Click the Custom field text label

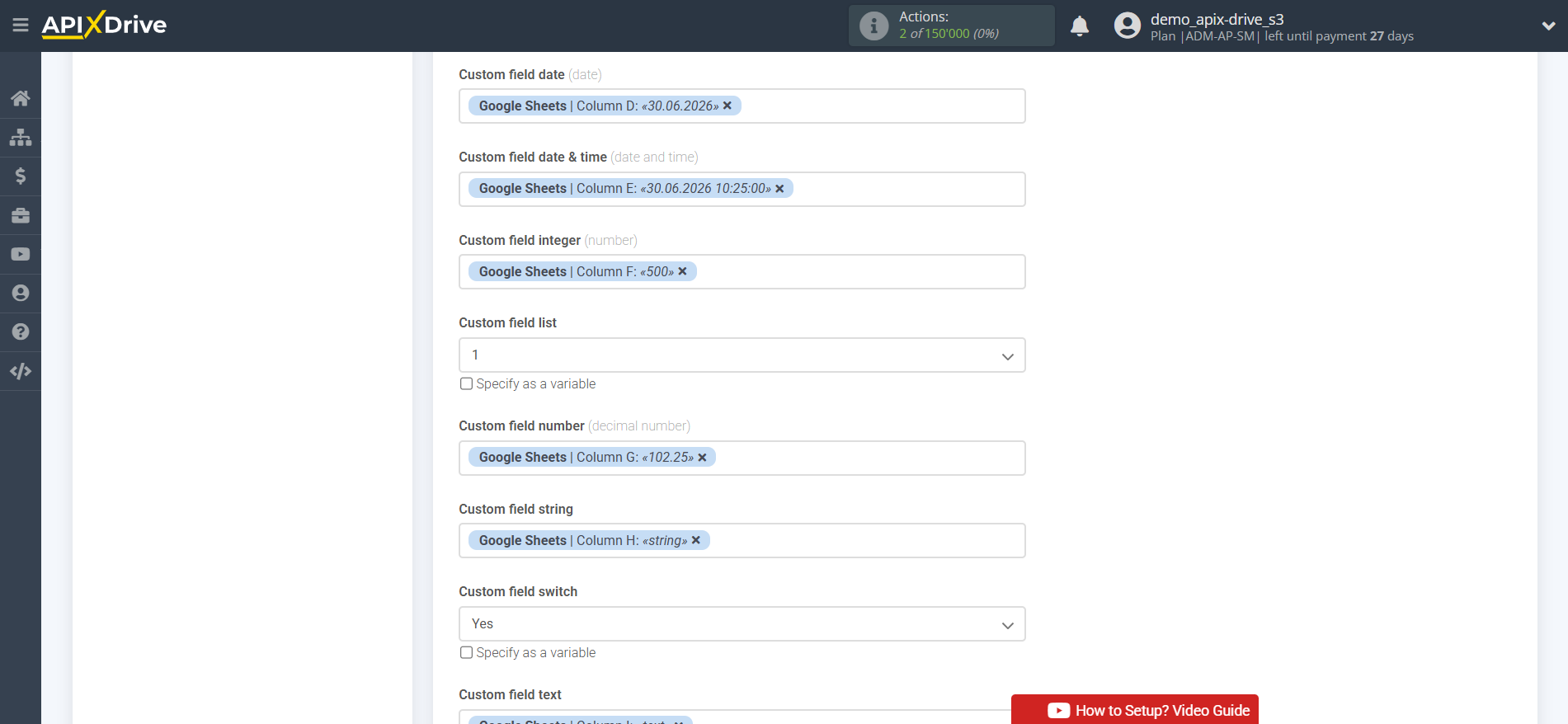point(510,695)
